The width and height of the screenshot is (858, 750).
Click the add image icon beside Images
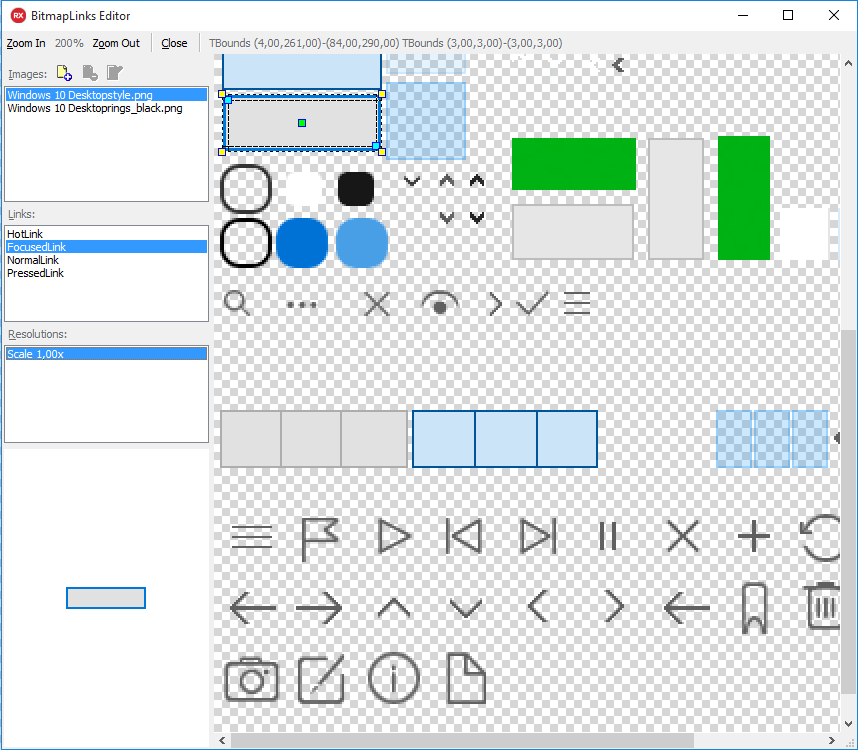[x=64, y=73]
